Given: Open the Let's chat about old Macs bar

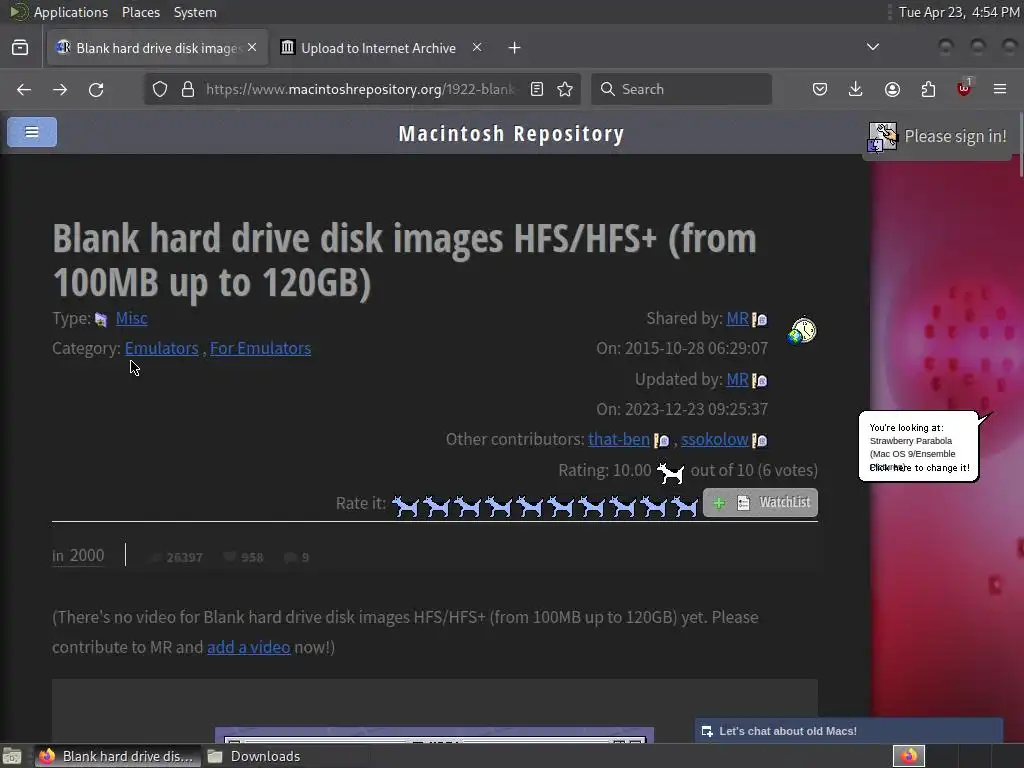Looking at the screenshot, I should [x=848, y=731].
